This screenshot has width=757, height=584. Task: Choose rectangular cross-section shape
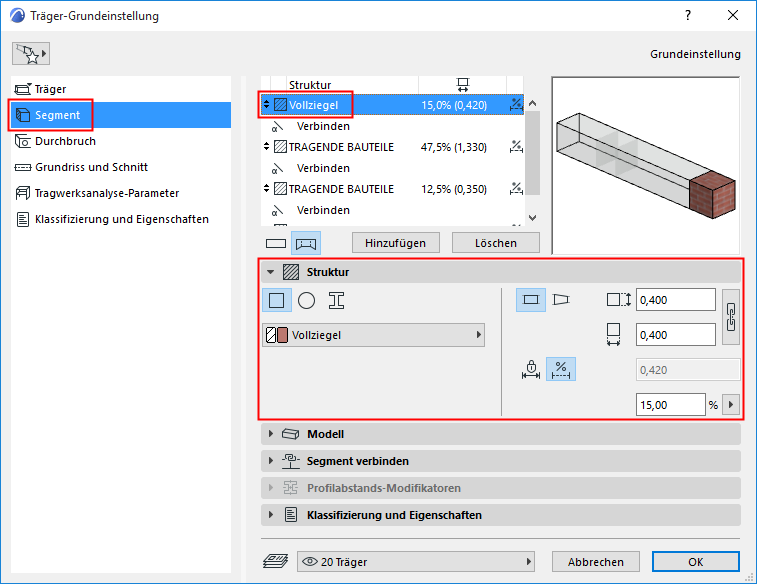coord(277,300)
